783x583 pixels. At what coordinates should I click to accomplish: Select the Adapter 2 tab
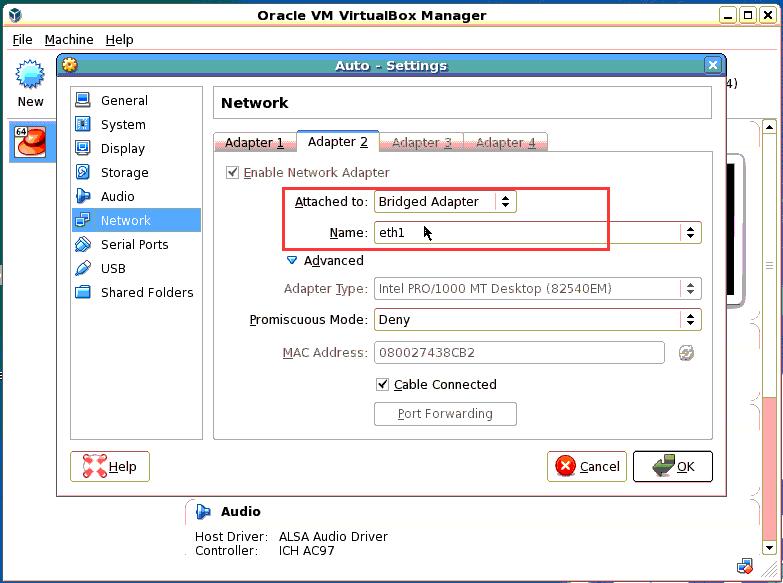pyautogui.click(x=338, y=141)
